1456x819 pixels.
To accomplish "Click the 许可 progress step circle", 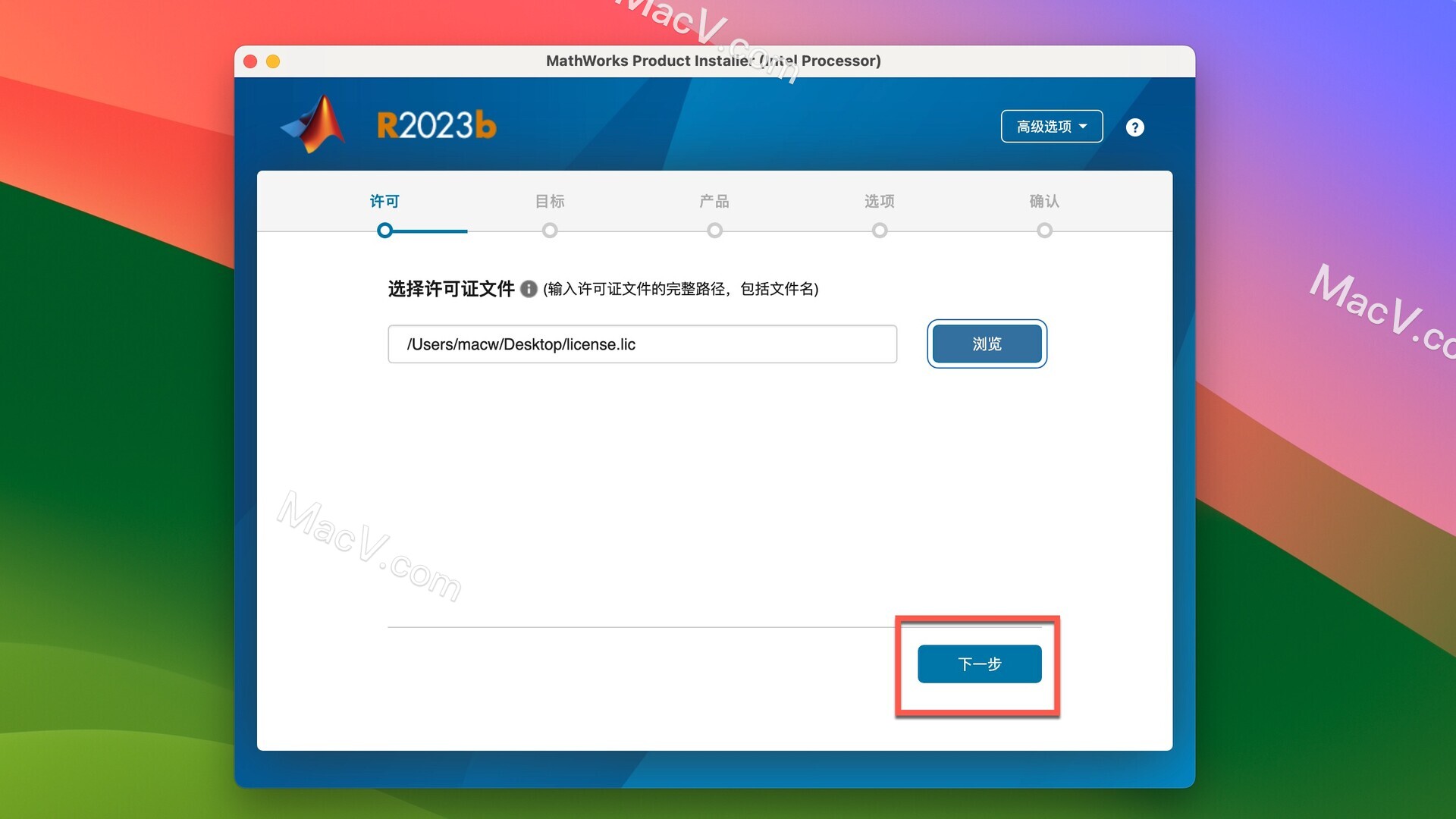I will [x=385, y=231].
